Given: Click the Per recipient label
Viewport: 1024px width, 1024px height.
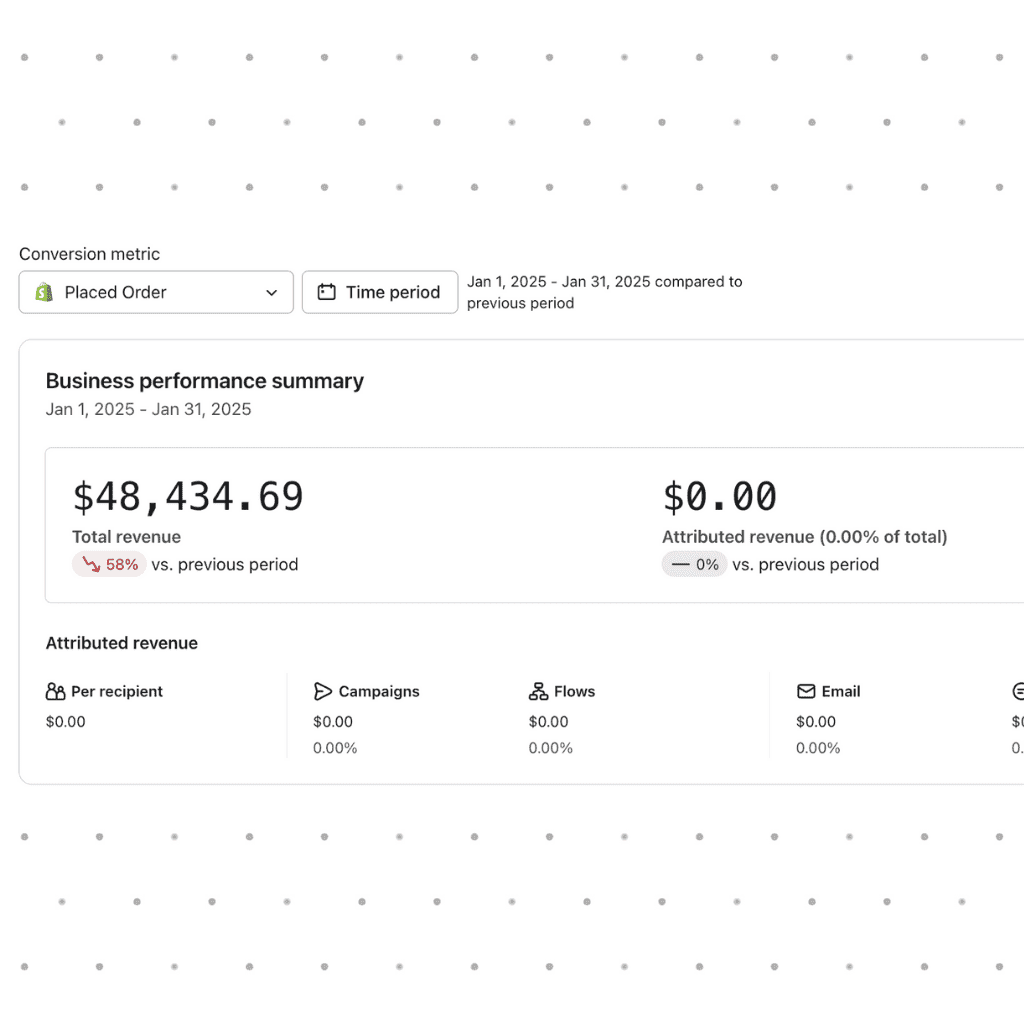Looking at the screenshot, I should pyautogui.click(x=117, y=691).
